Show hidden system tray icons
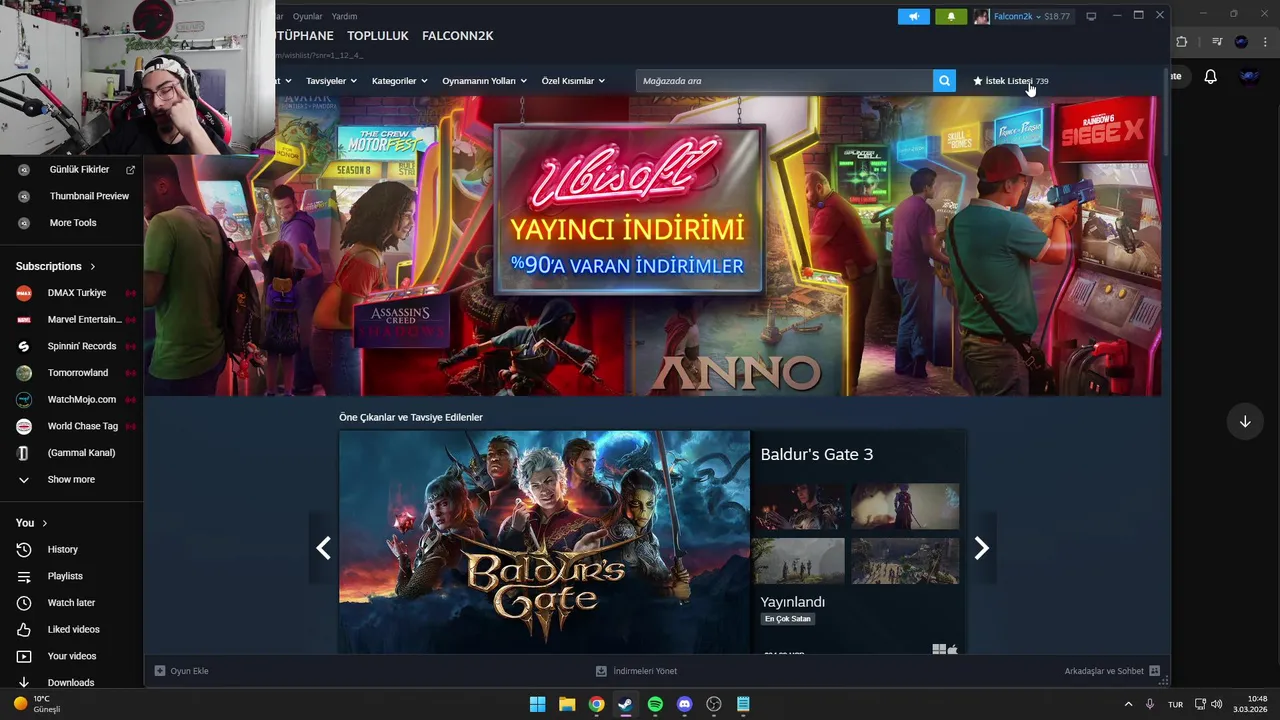The image size is (1280, 720). (x=1129, y=704)
